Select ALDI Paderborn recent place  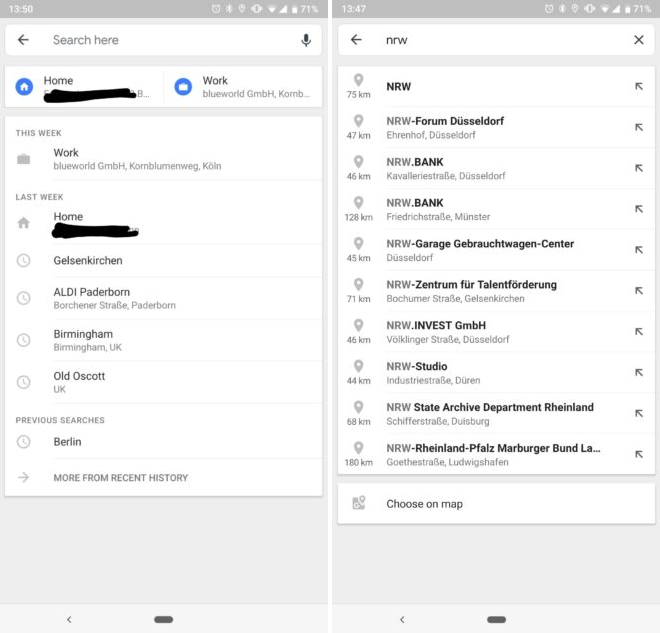tap(163, 298)
